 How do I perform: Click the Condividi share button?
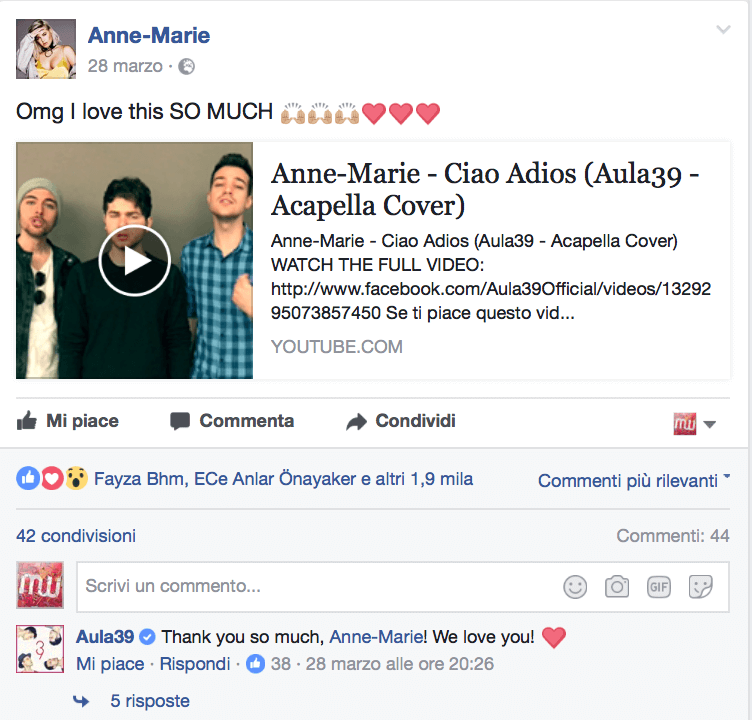401,421
